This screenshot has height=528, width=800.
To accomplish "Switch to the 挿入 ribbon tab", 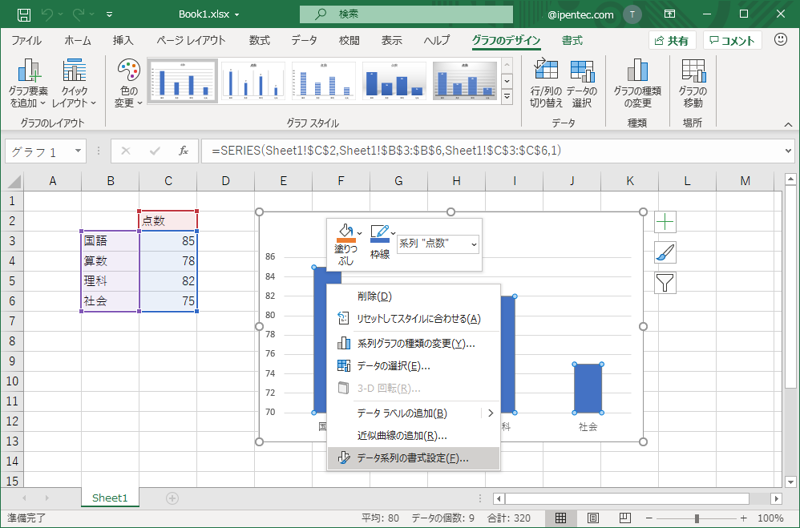I will (x=123, y=41).
